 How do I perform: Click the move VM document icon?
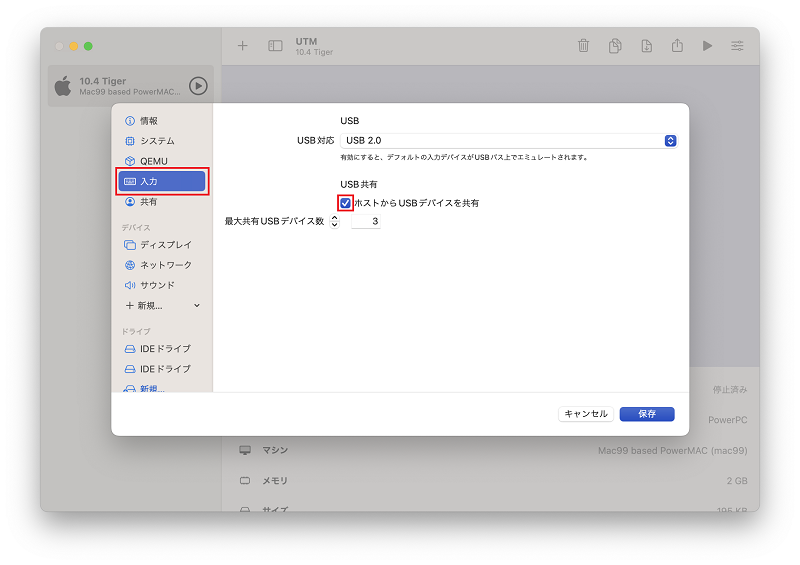646,46
